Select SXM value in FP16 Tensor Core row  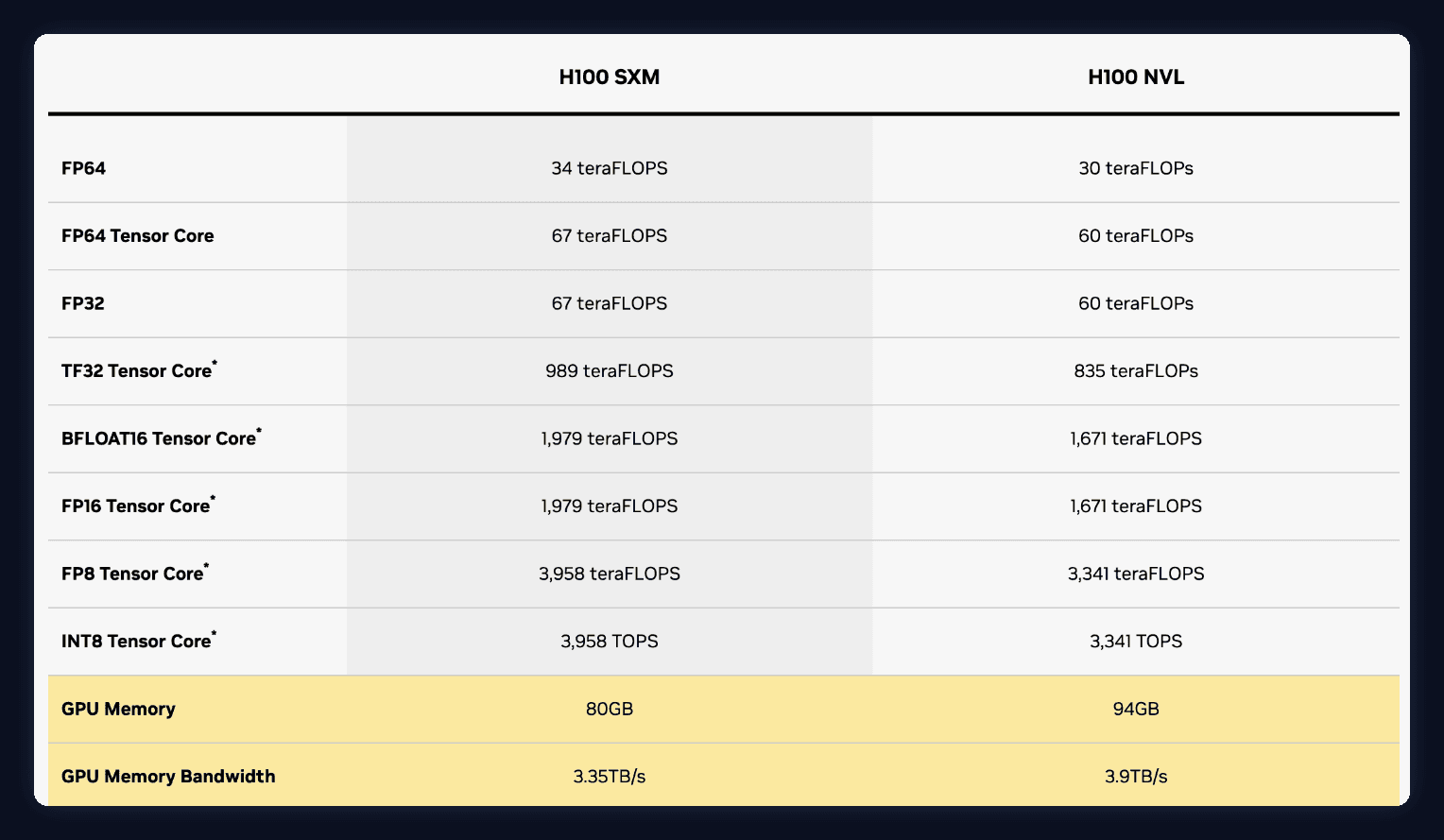coord(610,506)
